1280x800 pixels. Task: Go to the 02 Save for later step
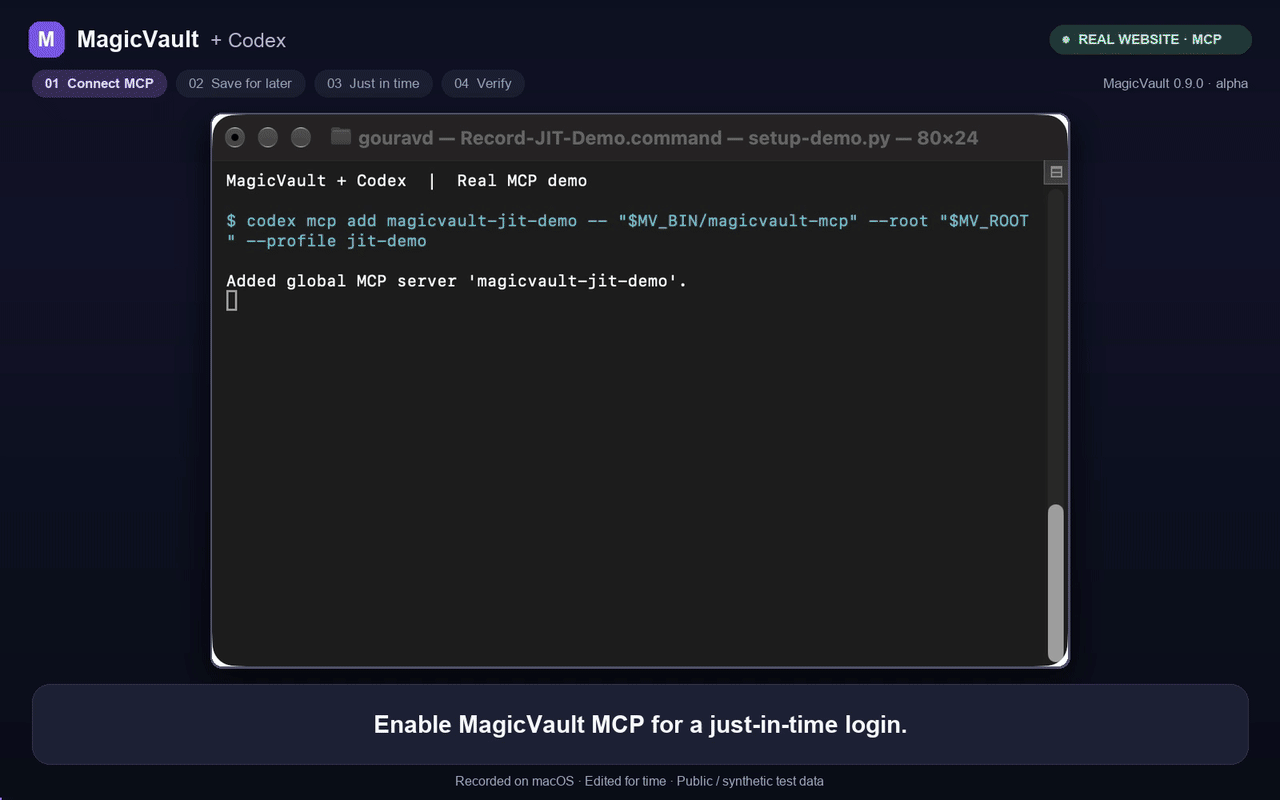pos(240,83)
